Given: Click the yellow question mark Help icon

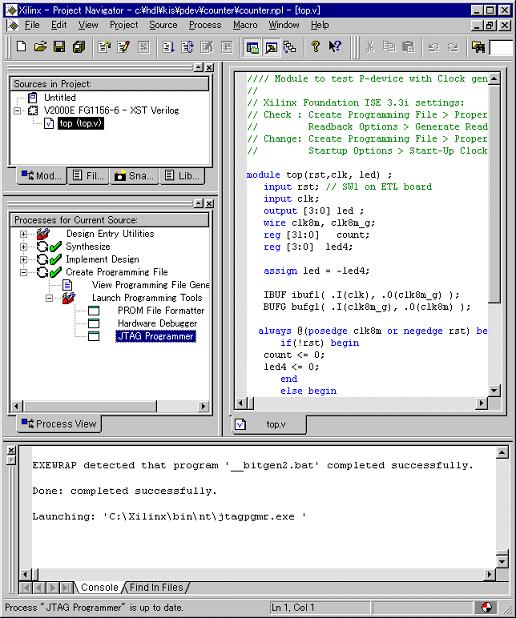Looking at the screenshot, I should pos(315,47).
